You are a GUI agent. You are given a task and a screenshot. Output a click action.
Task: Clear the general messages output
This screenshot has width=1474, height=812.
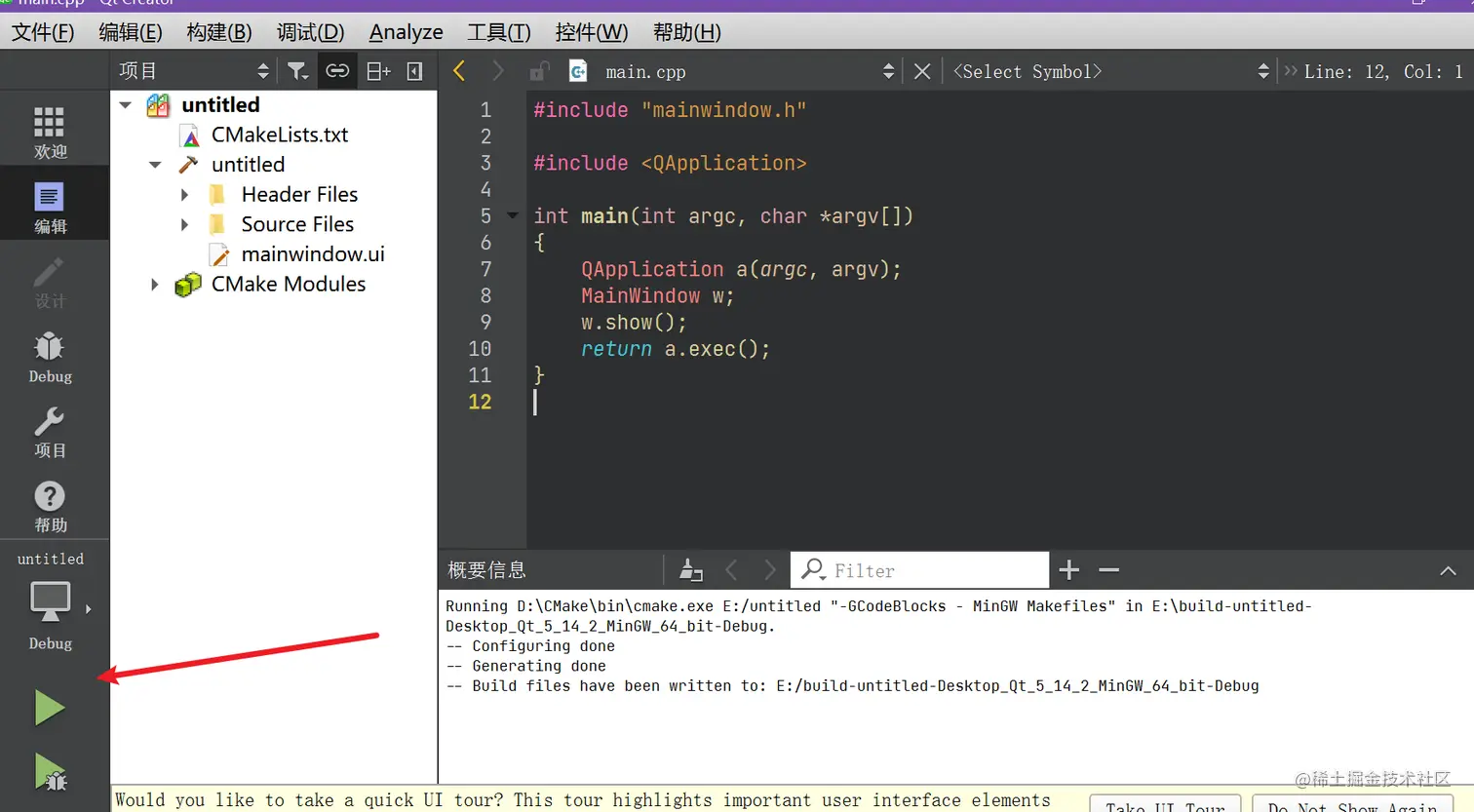[x=691, y=570]
